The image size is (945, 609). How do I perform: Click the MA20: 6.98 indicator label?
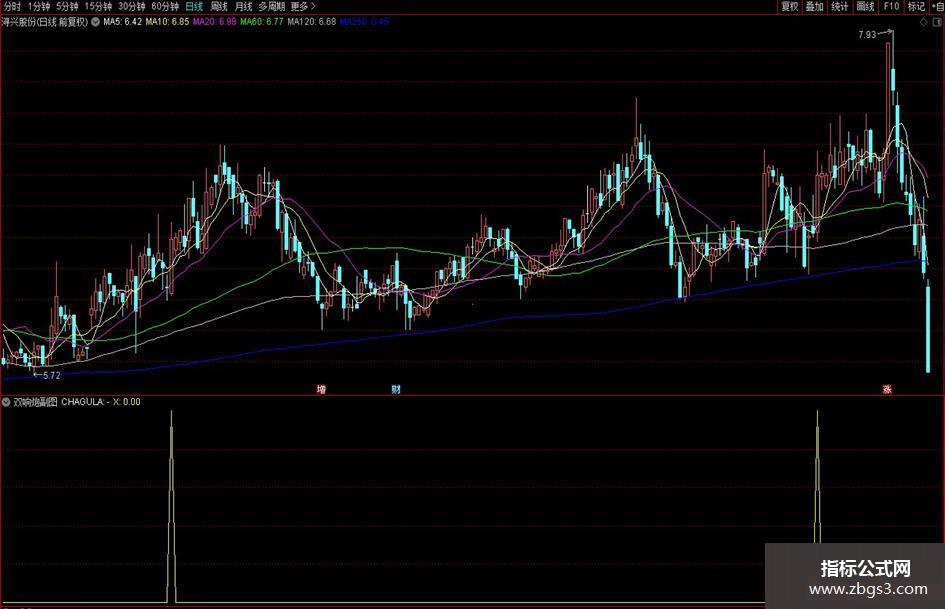point(214,22)
